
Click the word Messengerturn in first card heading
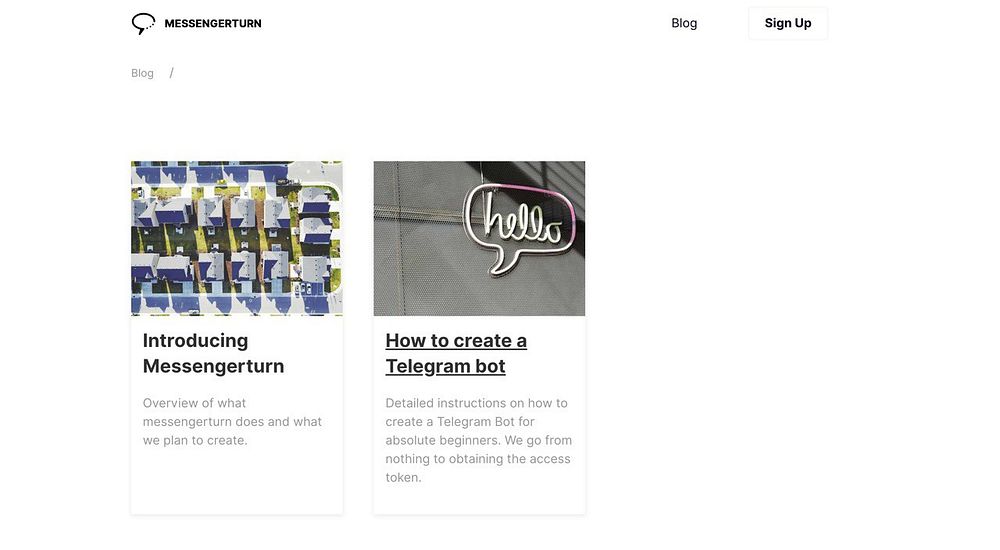214,366
